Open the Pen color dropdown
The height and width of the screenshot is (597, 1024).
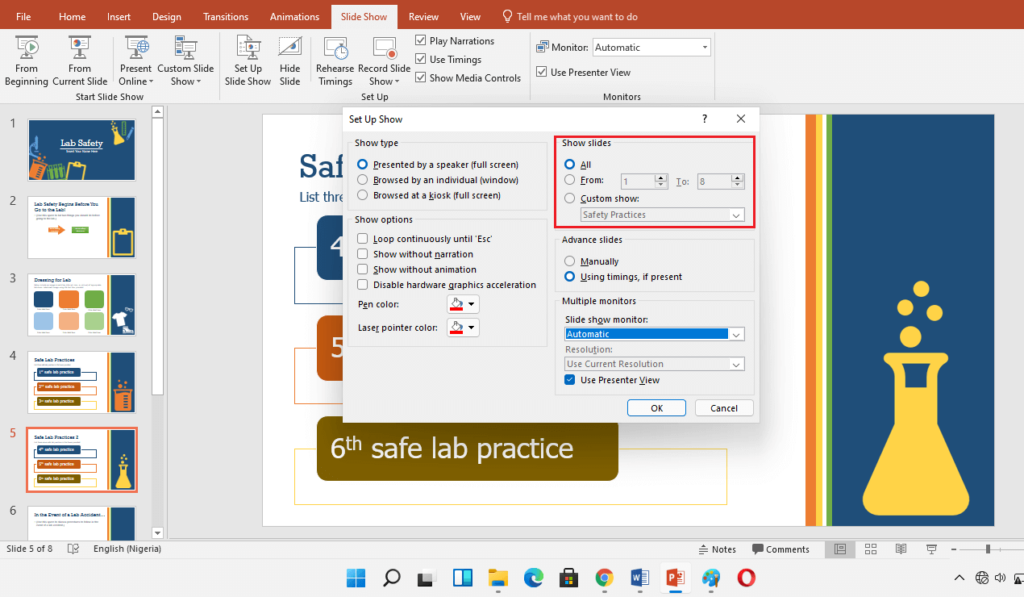click(x=463, y=304)
